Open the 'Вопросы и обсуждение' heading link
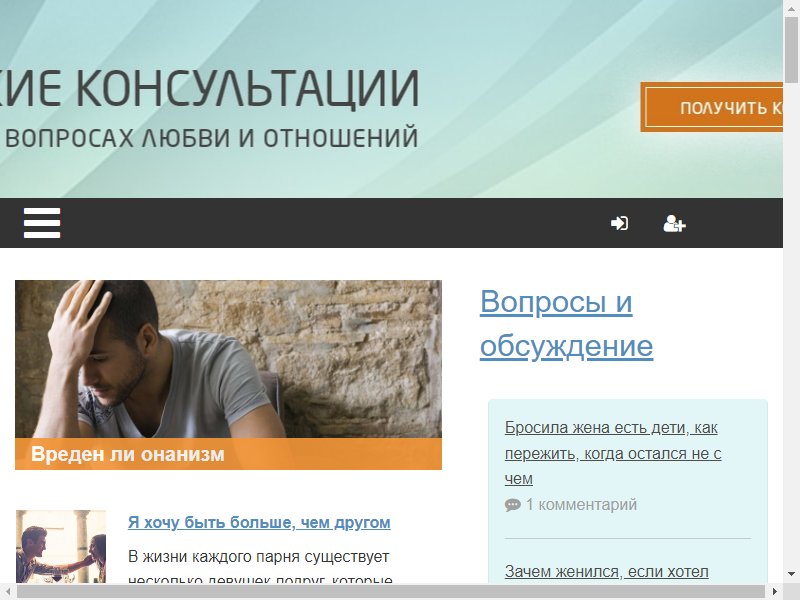Image resolution: width=800 pixels, height=600 pixels. 566,323
